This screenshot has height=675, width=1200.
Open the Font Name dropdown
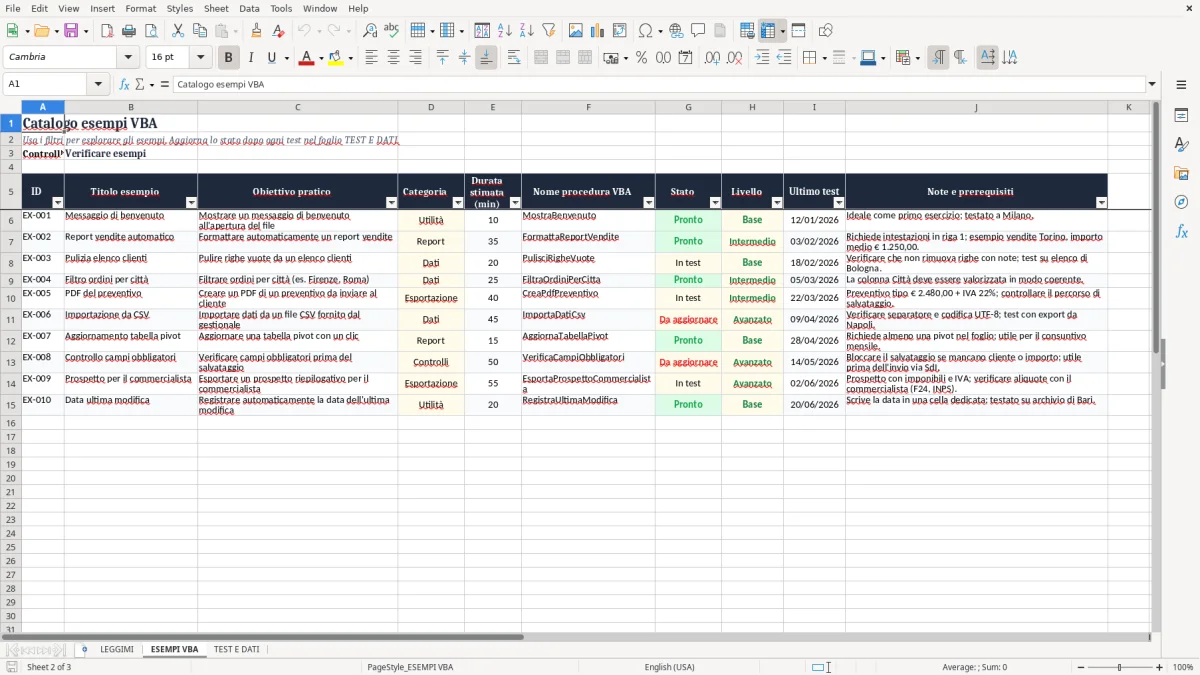point(128,58)
